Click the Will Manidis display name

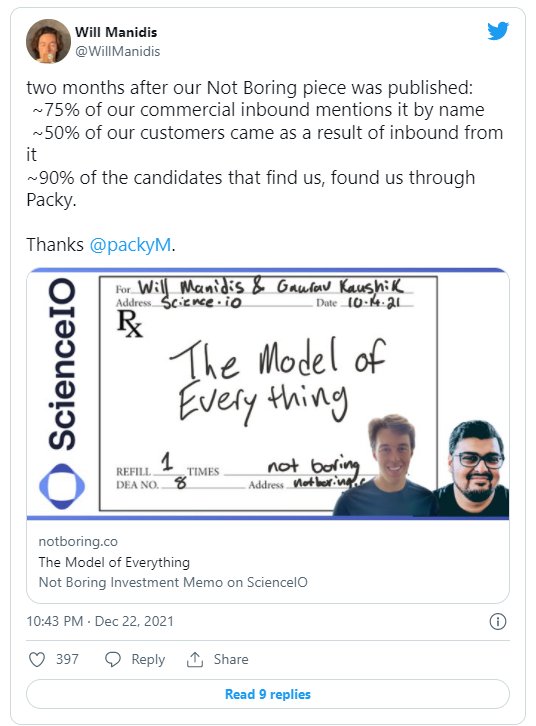(x=116, y=32)
